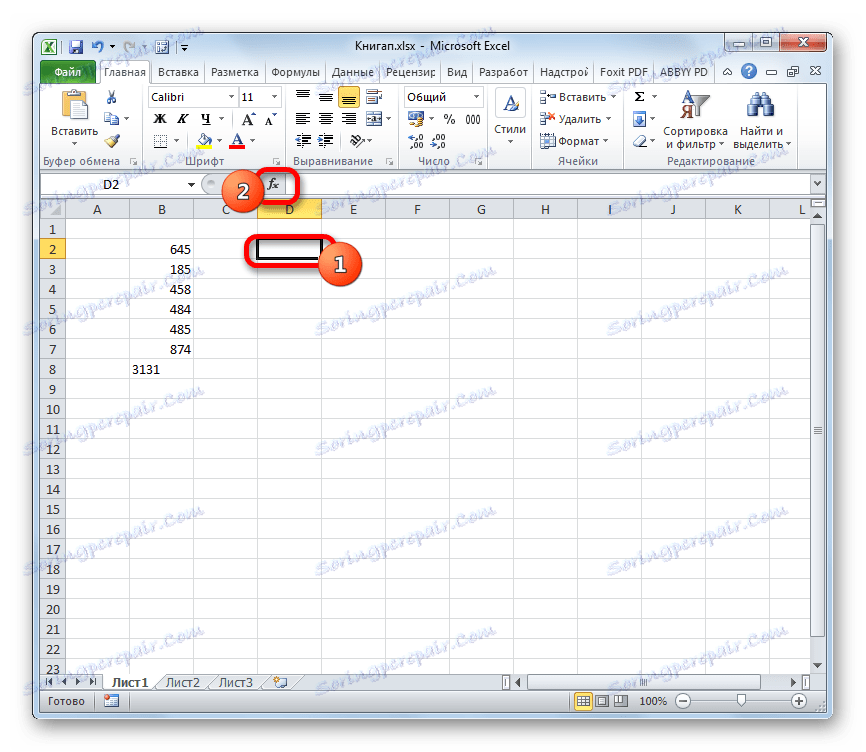Screen dimensions: 866x752
Task: Switch to the Вставка ribbon tab
Action: click(178, 72)
